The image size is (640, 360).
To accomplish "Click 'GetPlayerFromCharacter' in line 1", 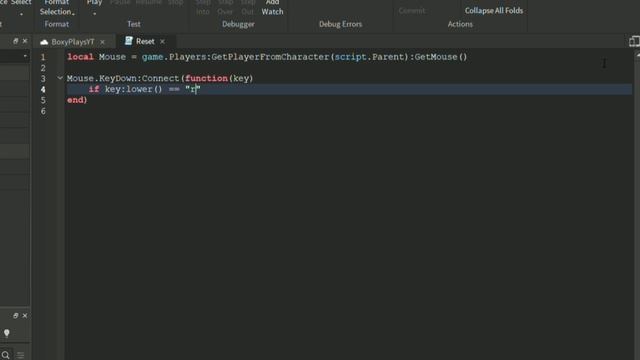I will pyautogui.click(x=270, y=57).
